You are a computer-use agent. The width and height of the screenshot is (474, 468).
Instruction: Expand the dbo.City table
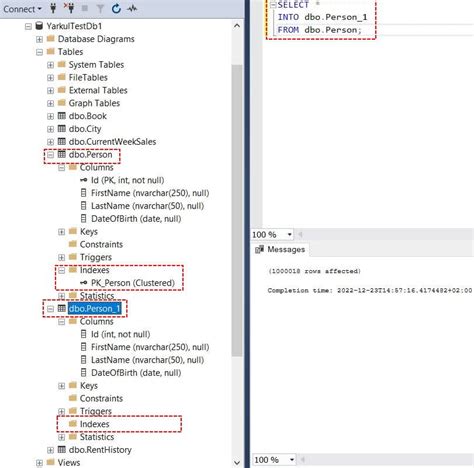[x=50, y=129]
